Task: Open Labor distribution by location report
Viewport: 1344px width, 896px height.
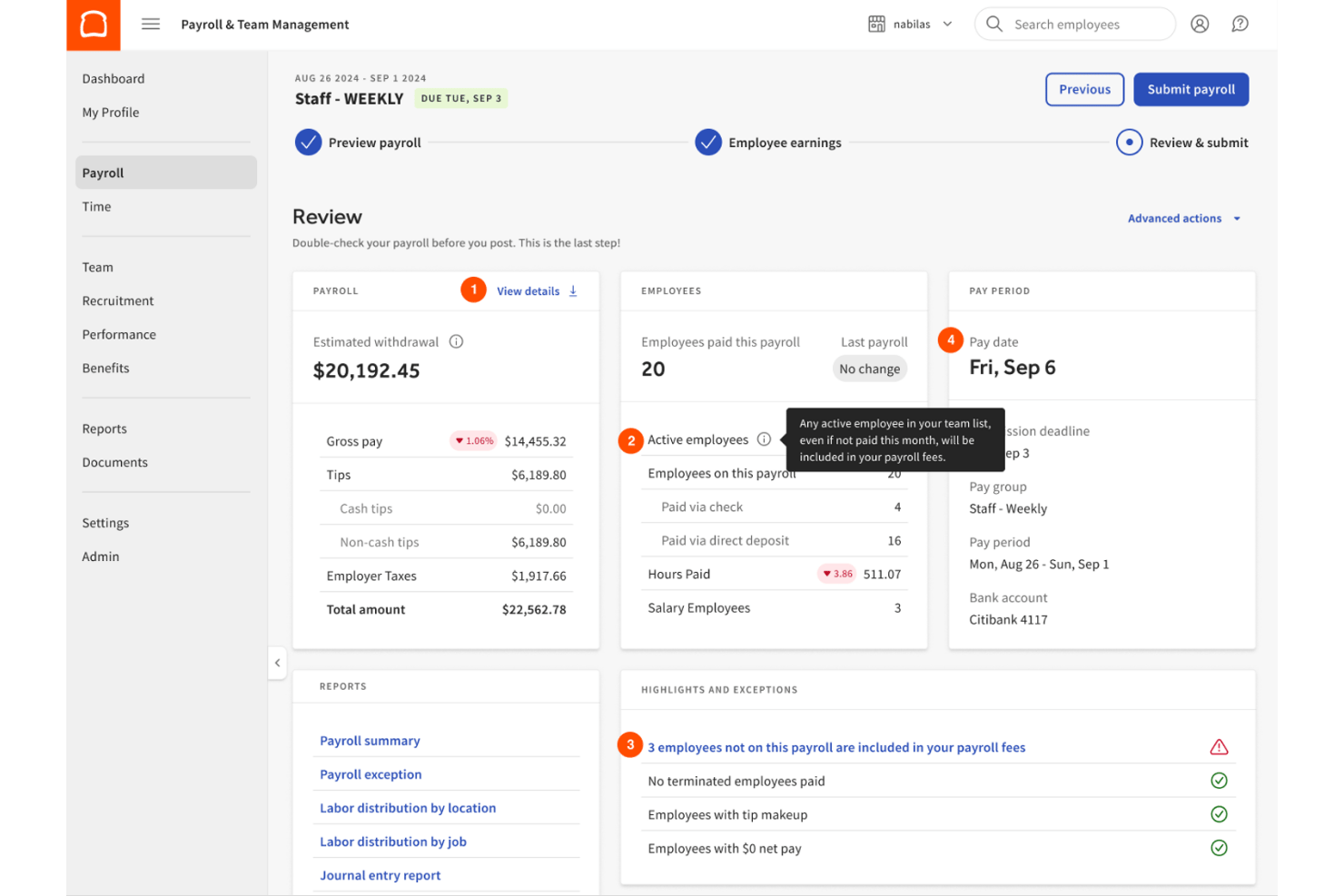Action: (408, 808)
